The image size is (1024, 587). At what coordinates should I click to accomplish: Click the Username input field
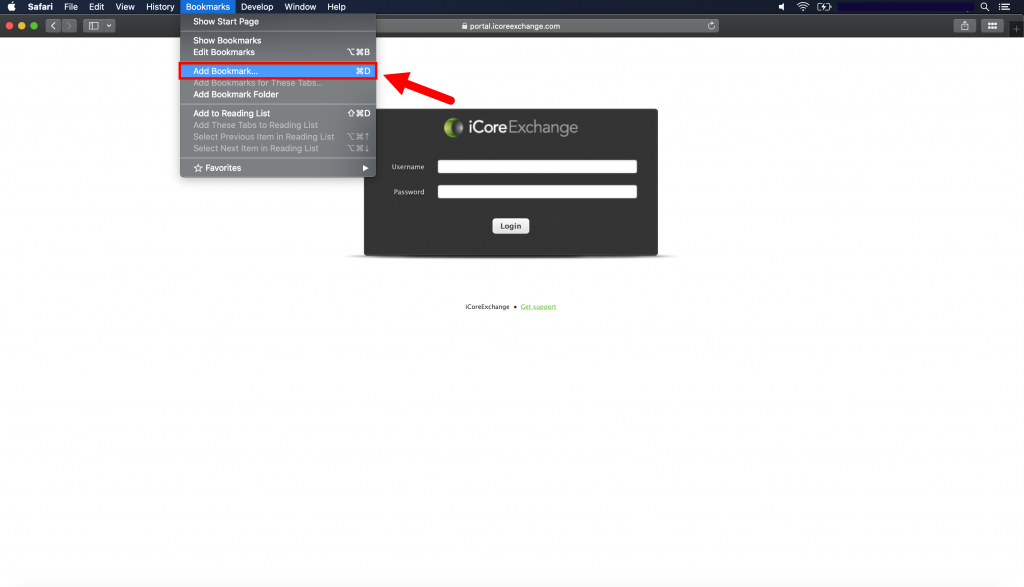[537, 167]
